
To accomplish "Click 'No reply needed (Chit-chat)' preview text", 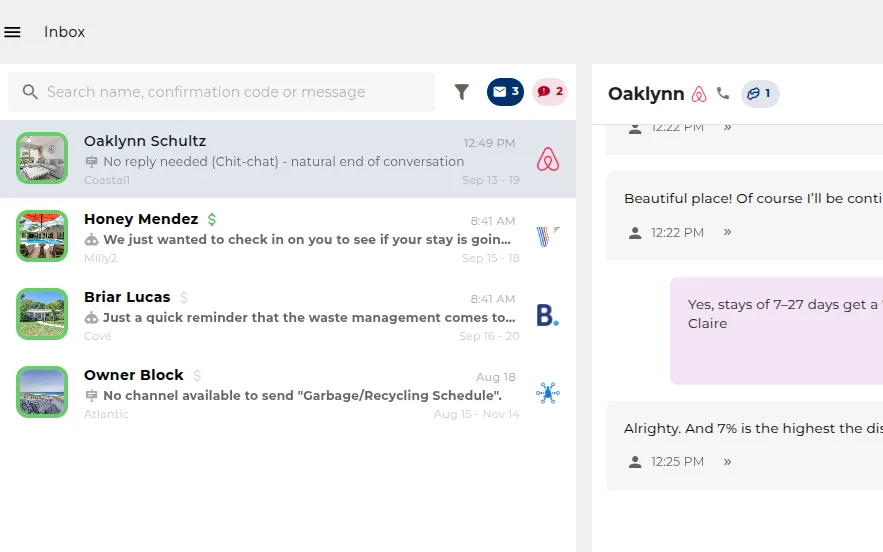I will coord(284,162).
